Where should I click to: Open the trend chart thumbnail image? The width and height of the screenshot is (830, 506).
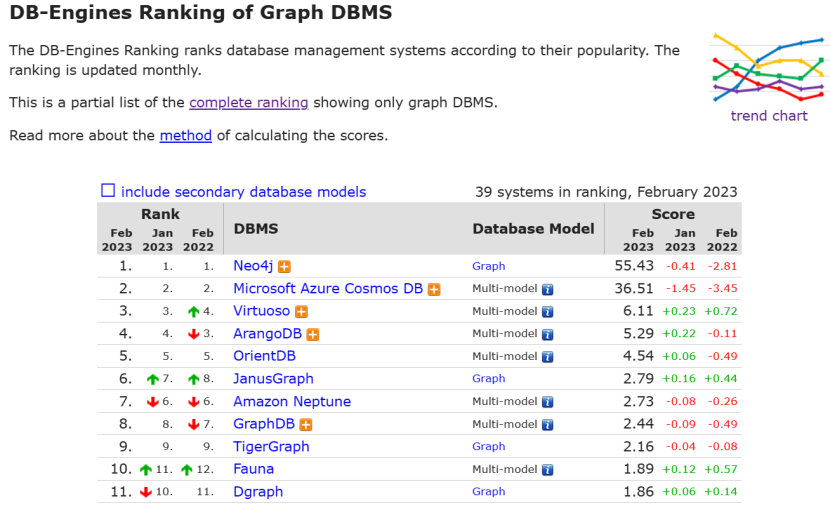point(769,67)
